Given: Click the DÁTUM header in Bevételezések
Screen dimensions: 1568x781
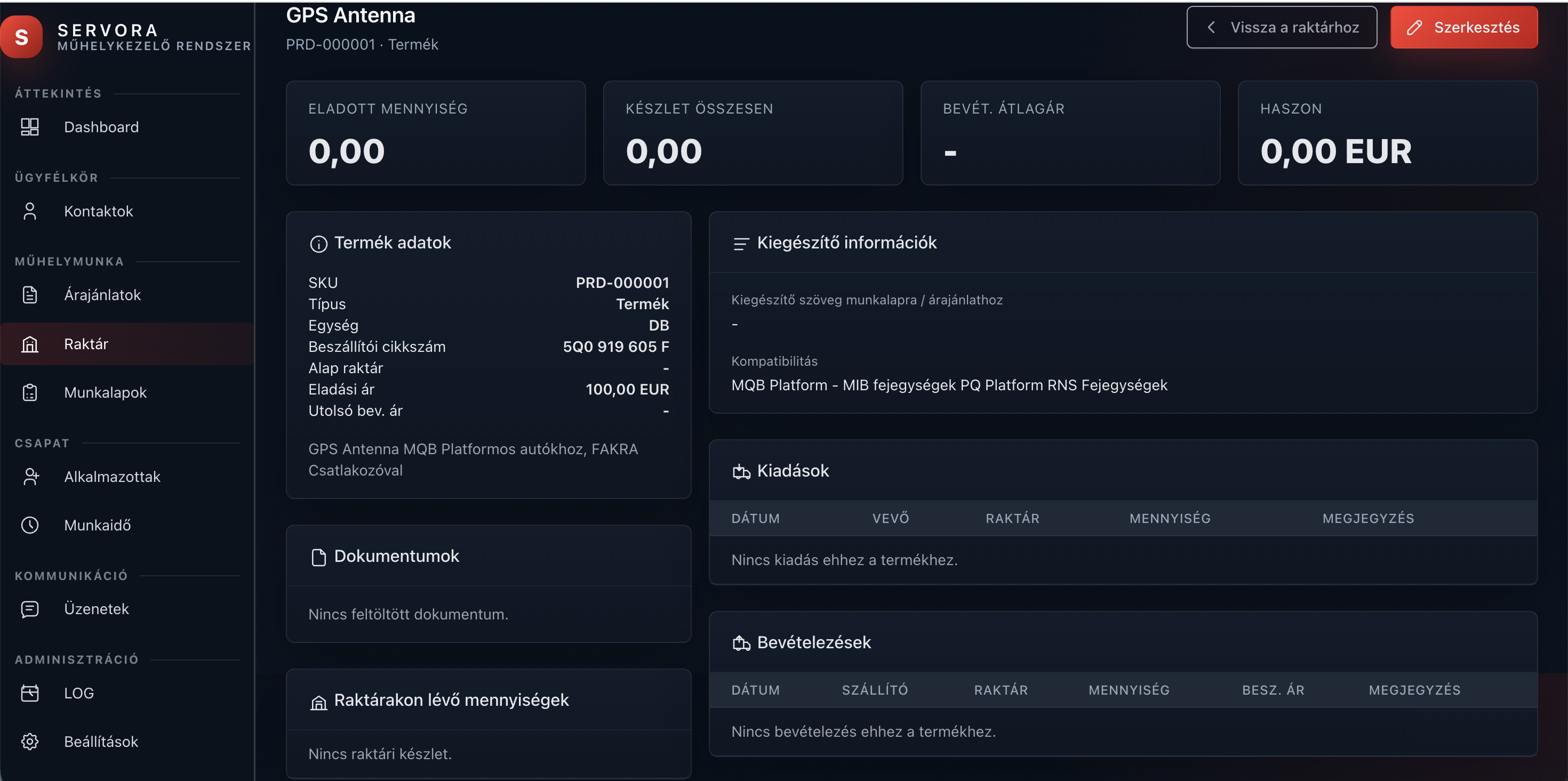Looking at the screenshot, I should tap(755, 690).
